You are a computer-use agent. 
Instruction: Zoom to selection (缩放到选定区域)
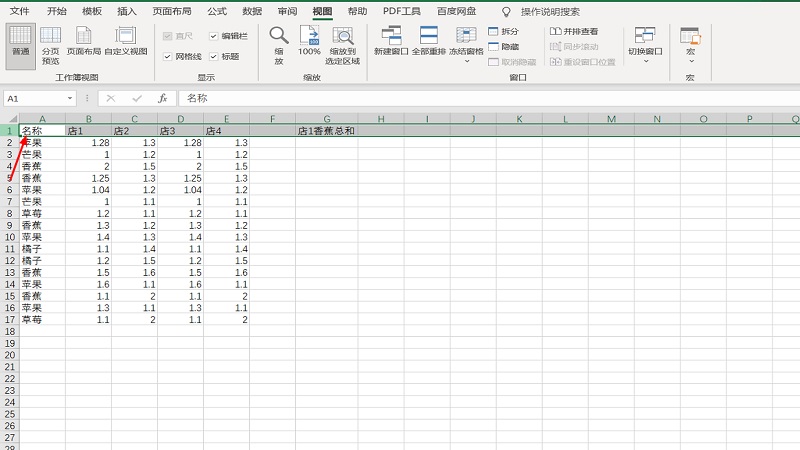344,44
